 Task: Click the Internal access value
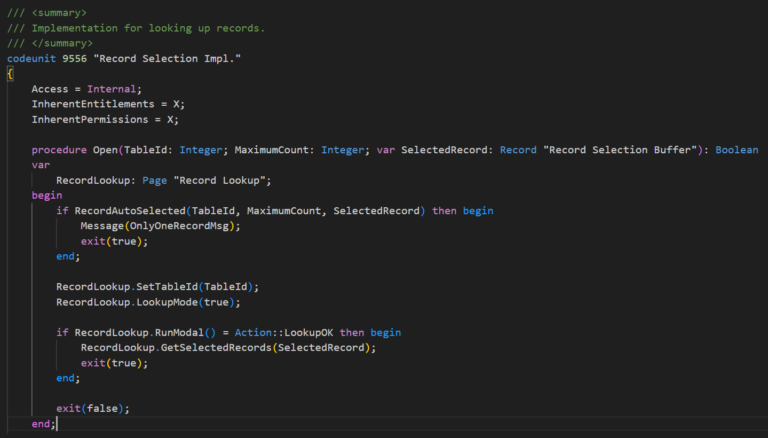pyautogui.click(x=114, y=89)
